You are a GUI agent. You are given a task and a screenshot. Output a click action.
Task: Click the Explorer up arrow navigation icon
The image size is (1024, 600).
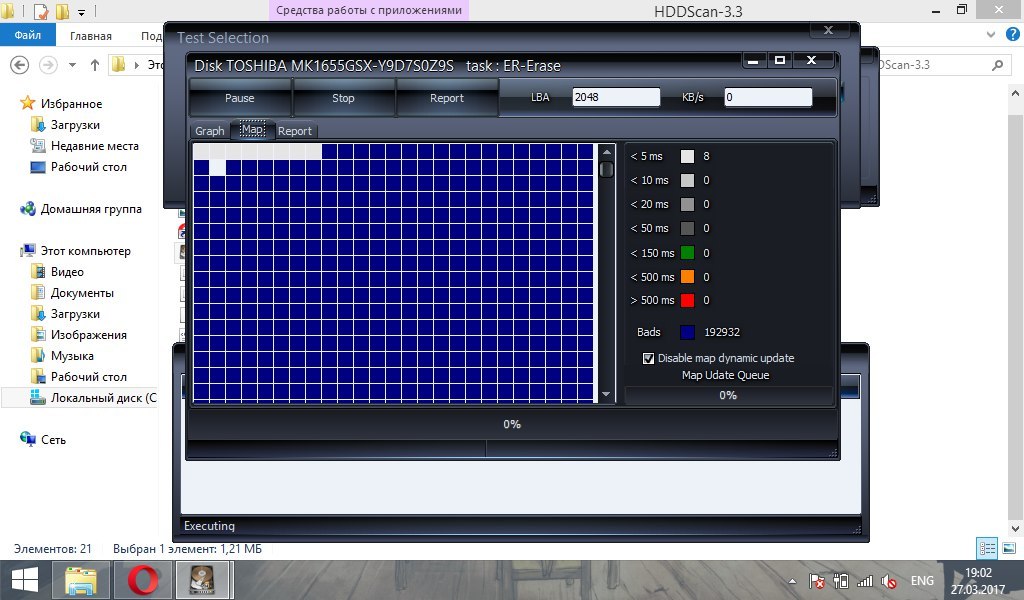click(x=95, y=65)
